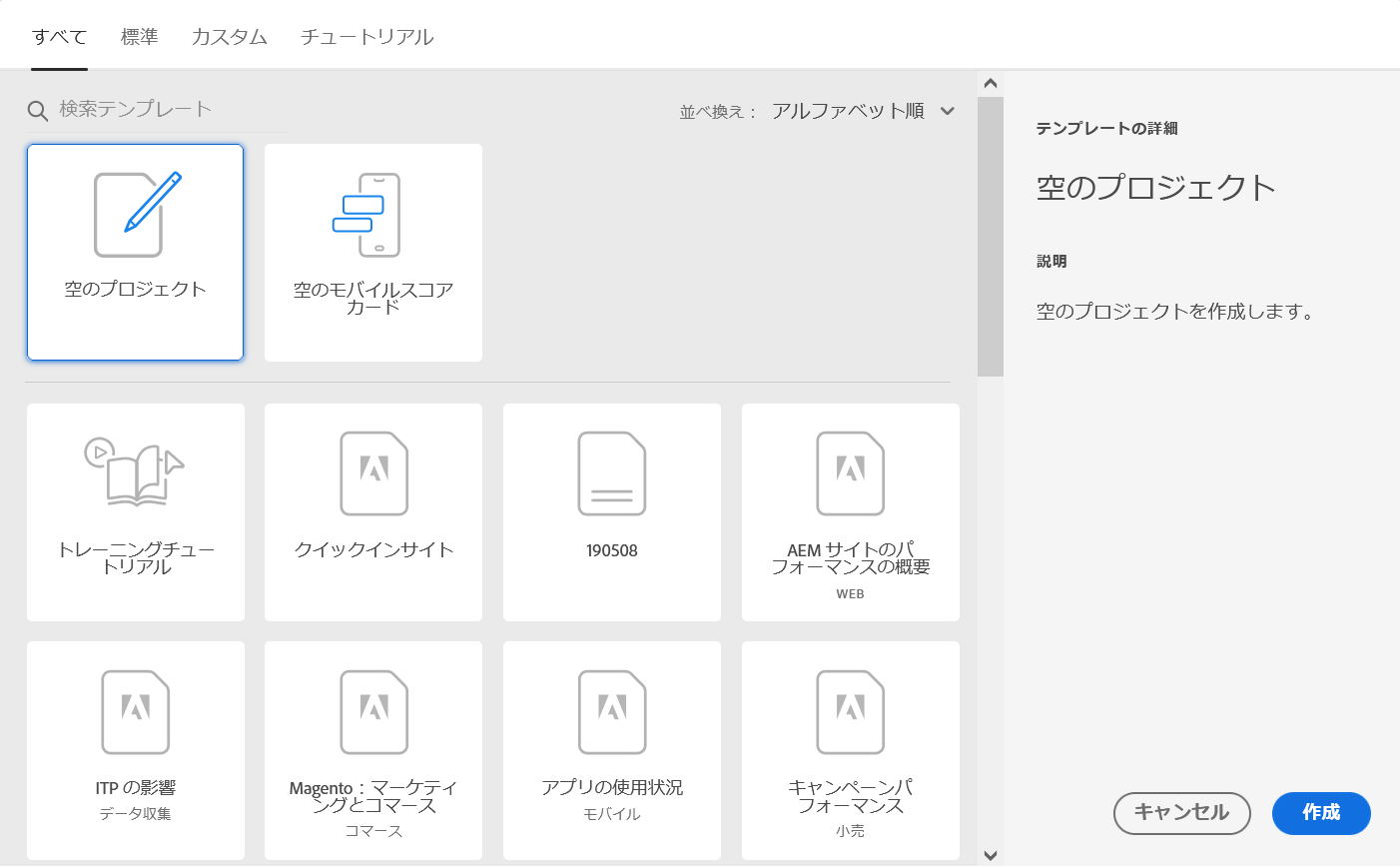Click the scrollbar down arrow

click(x=991, y=855)
